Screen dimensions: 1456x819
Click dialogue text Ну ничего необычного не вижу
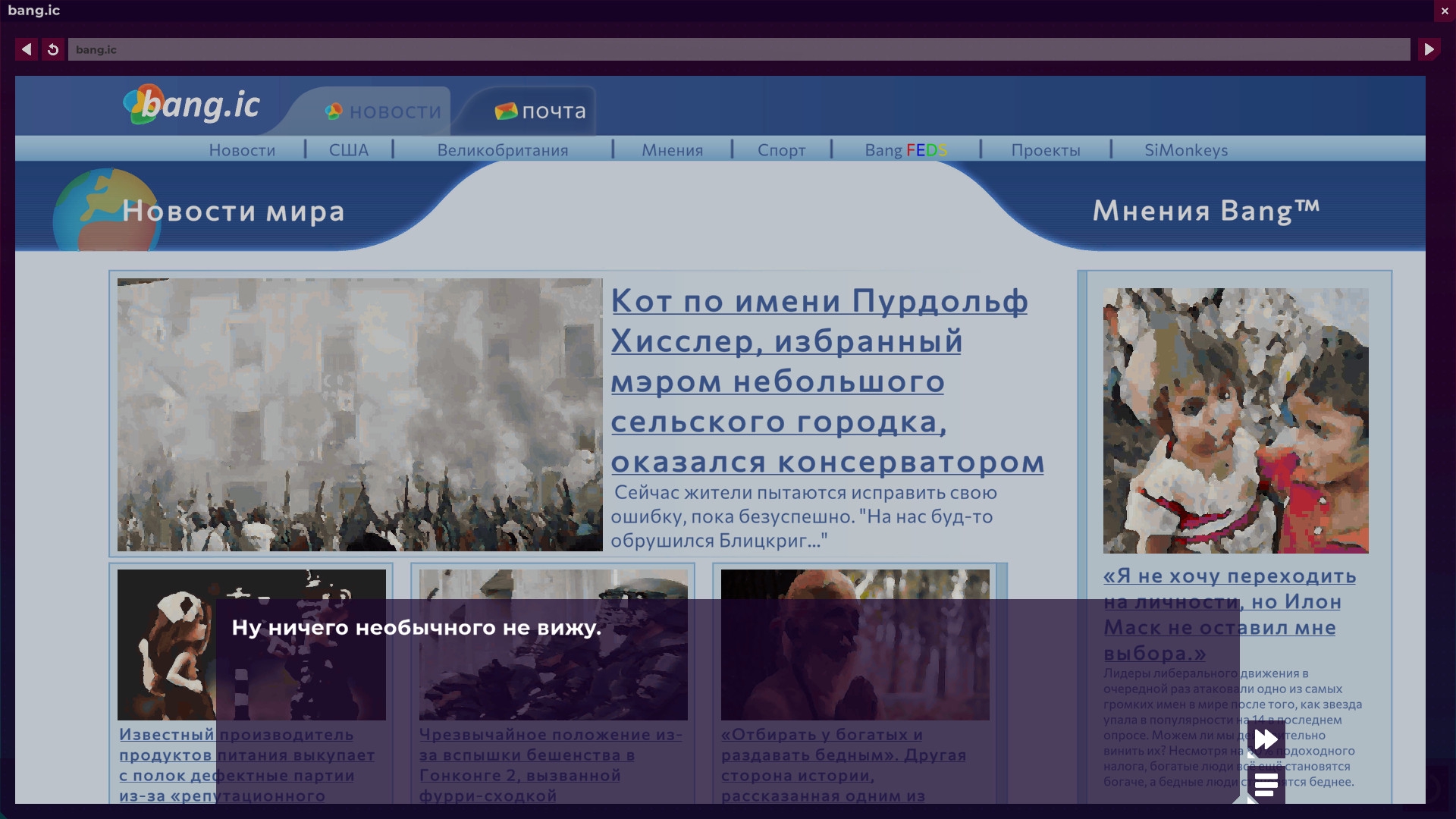[416, 628]
